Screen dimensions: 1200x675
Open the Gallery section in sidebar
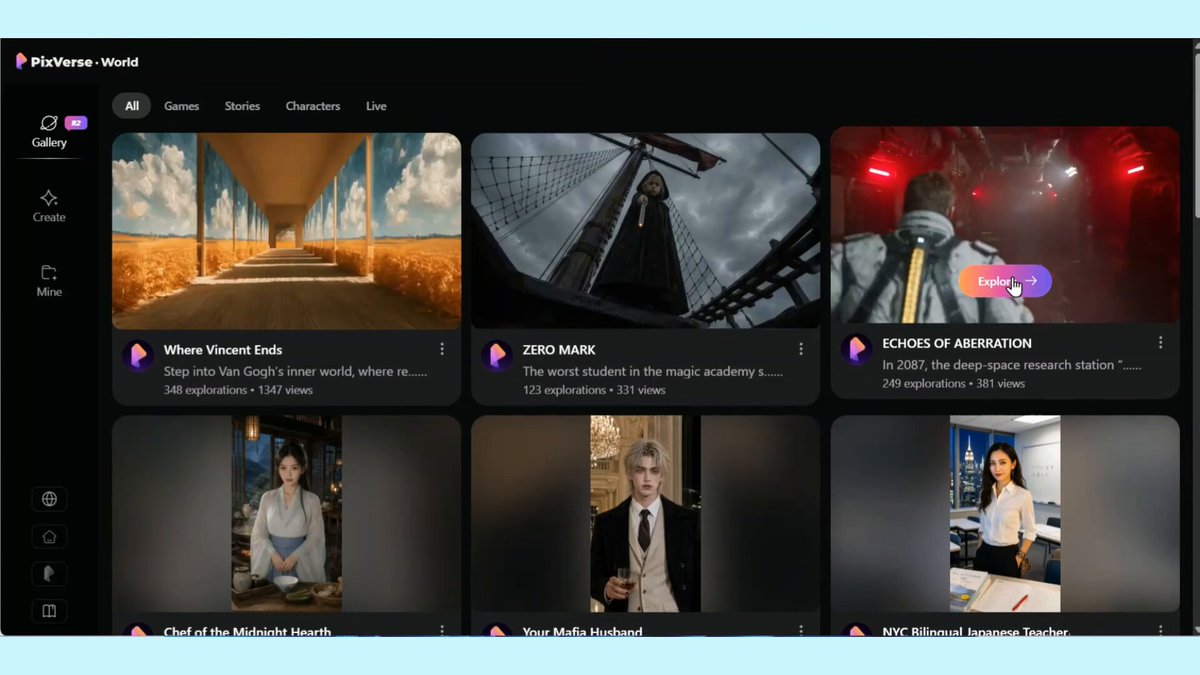[x=49, y=132]
